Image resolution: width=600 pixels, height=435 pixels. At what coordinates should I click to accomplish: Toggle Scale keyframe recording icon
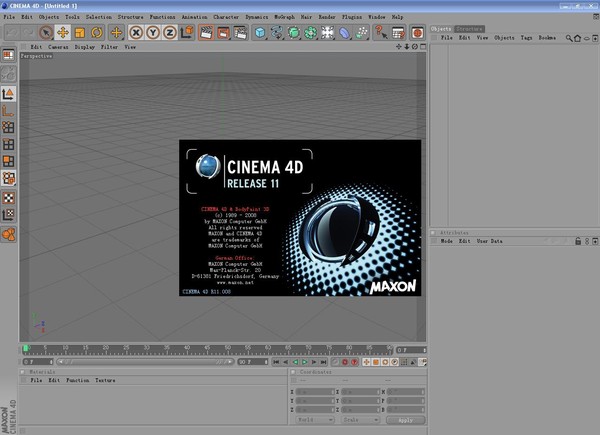click(376, 362)
